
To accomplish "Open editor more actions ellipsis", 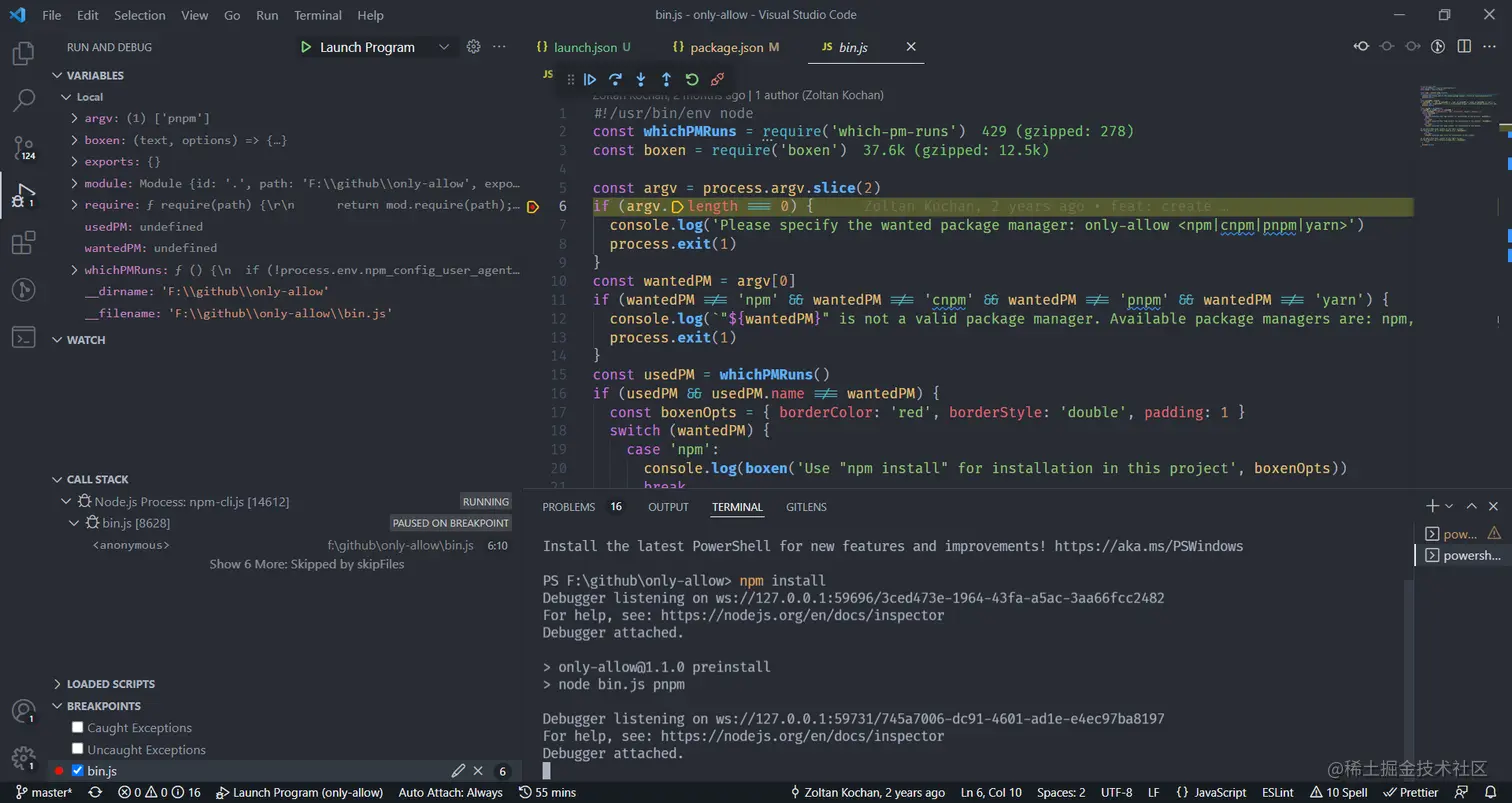I will tap(1490, 46).
